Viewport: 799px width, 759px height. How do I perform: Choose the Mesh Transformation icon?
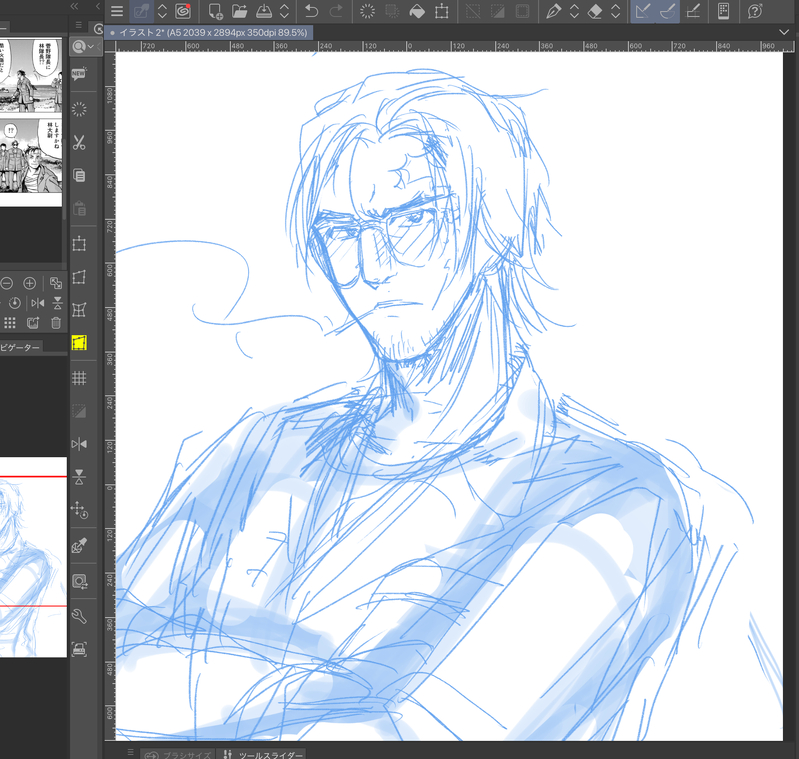coord(79,310)
